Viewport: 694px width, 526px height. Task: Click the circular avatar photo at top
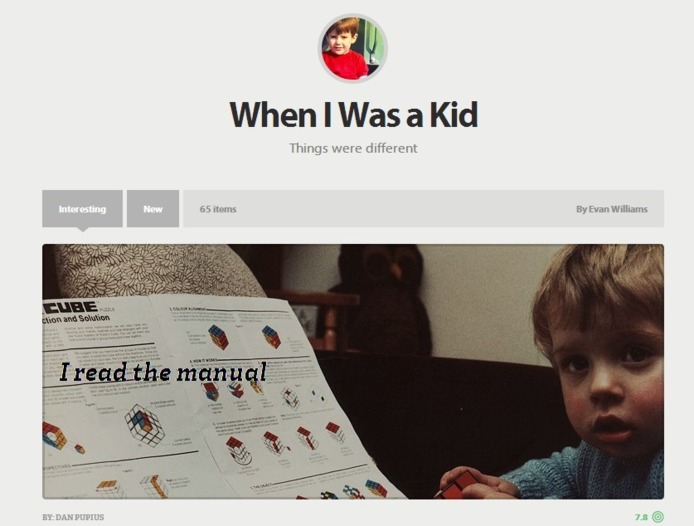coord(353,48)
